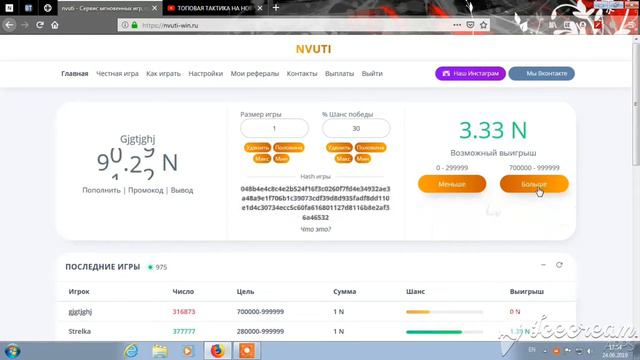The image size is (640, 360).
Task: Click Удвоить under Размер игры
Action: point(258,147)
